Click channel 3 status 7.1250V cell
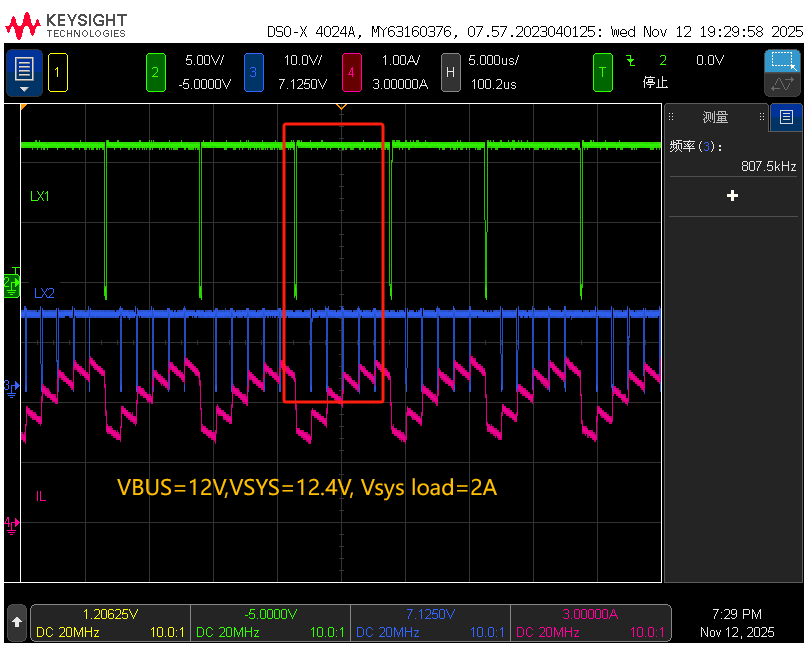 [430, 622]
